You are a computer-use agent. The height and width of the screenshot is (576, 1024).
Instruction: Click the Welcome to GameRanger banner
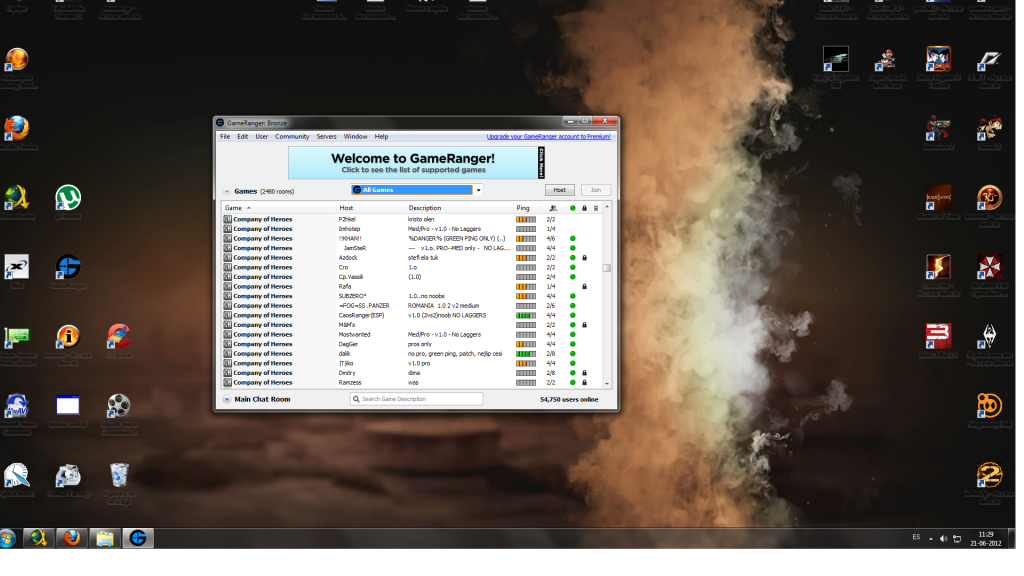[x=417, y=163]
